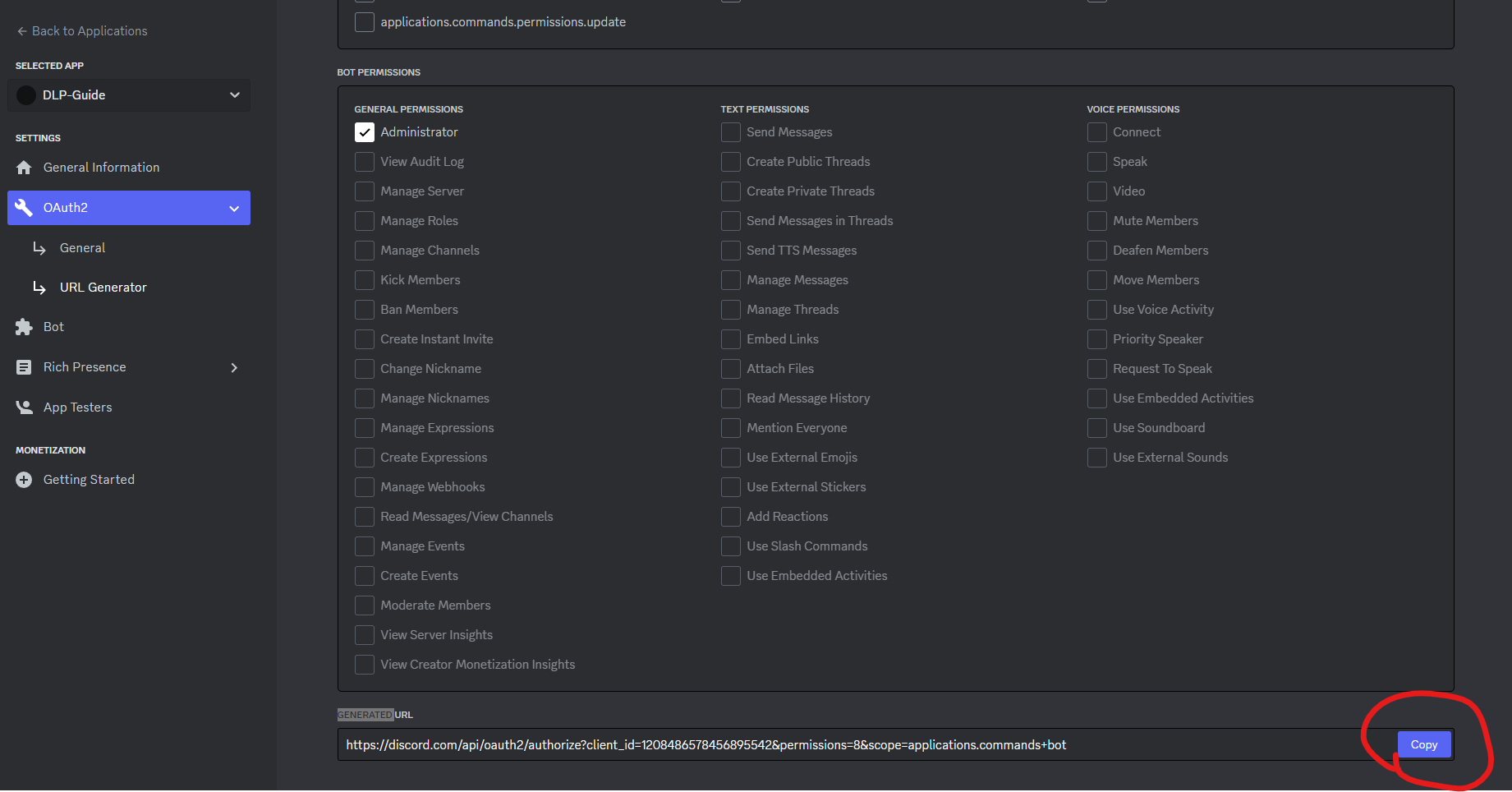Tick the Connect voice permission checkbox
The height and width of the screenshot is (792, 1512).
1097,132
